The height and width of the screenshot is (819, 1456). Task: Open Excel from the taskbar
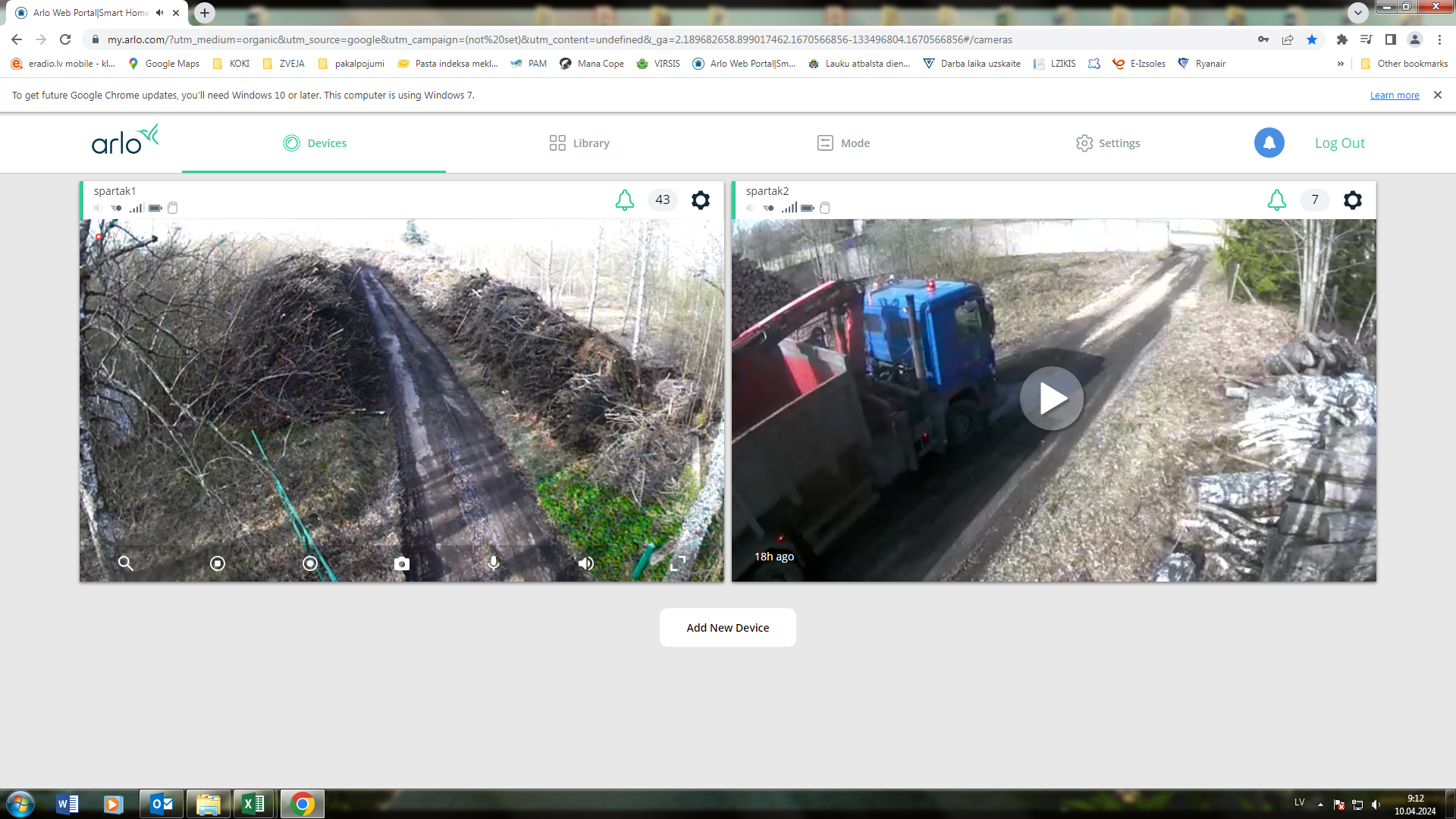click(253, 804)
